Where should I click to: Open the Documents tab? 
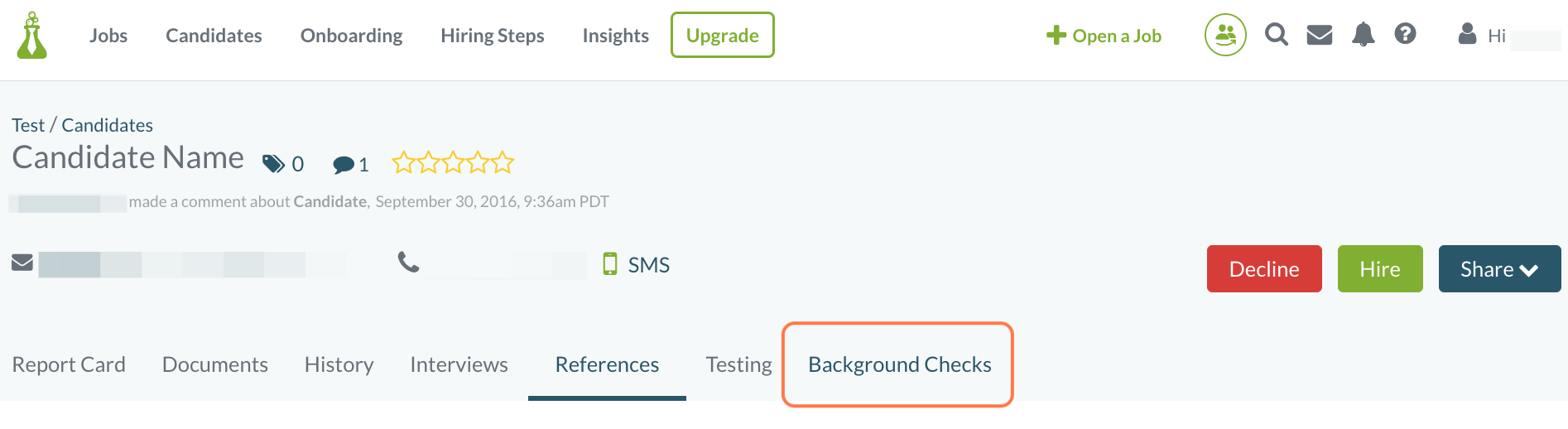(x=214, y=364)
